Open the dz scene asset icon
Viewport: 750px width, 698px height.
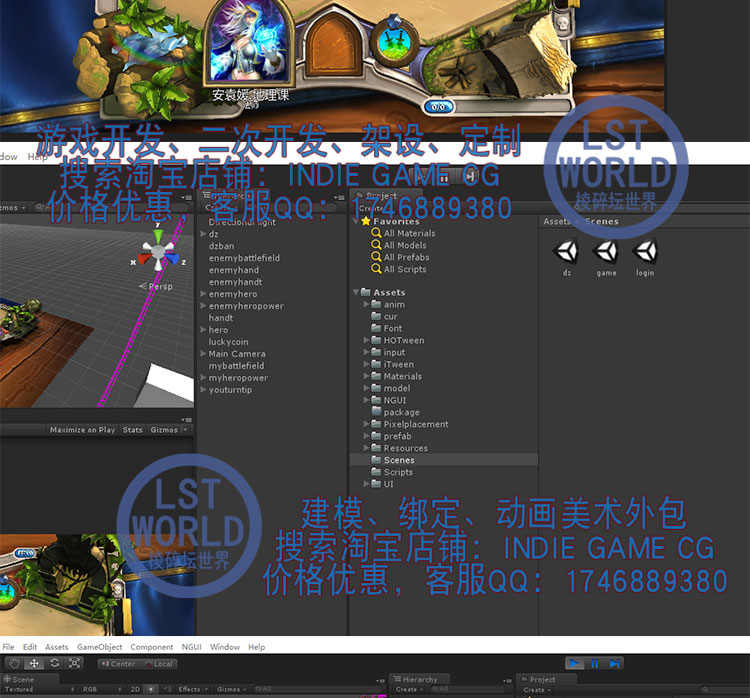[x=566, y=251]
